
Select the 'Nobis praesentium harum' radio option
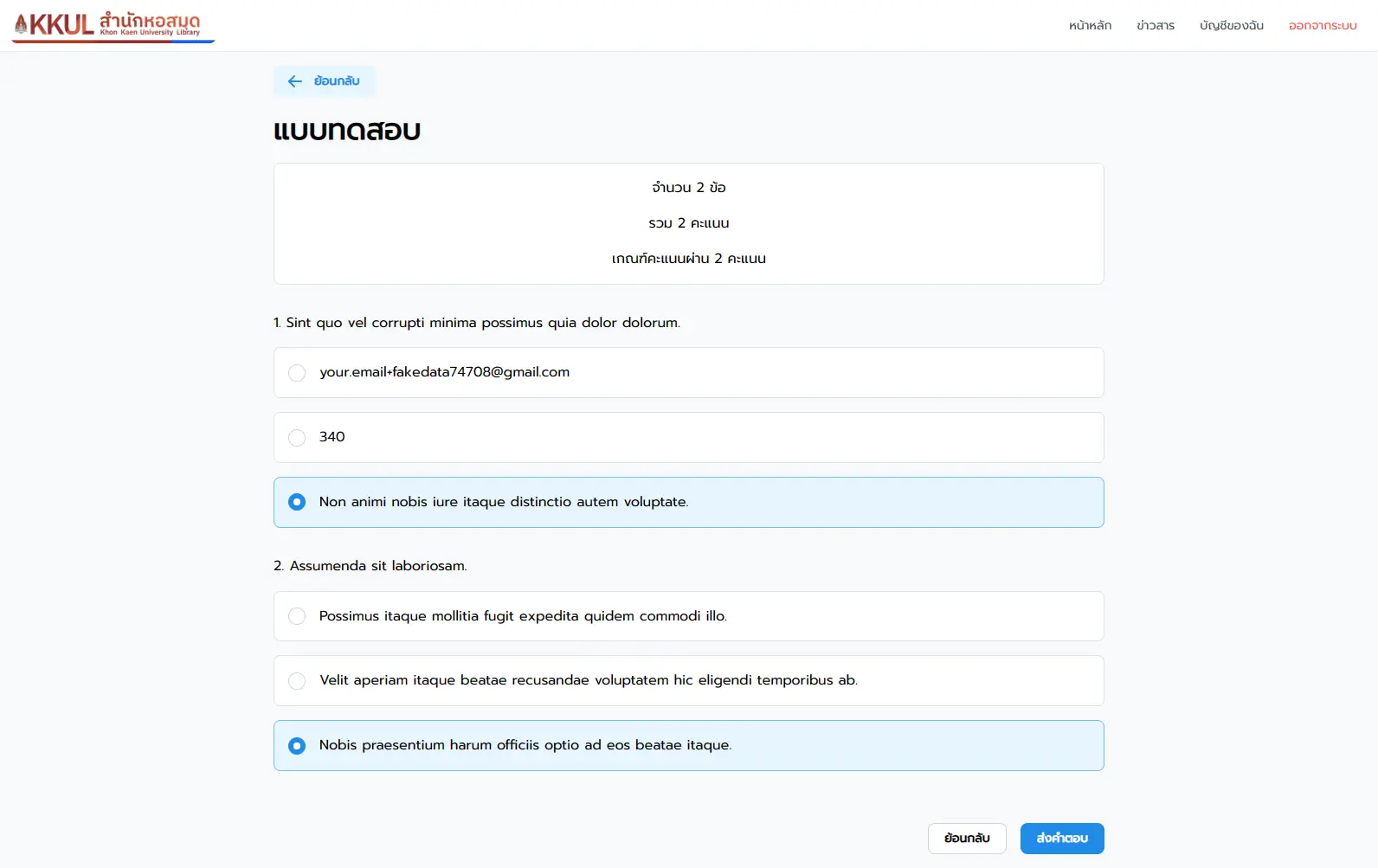pyautogui.click(x=297, y=746)
